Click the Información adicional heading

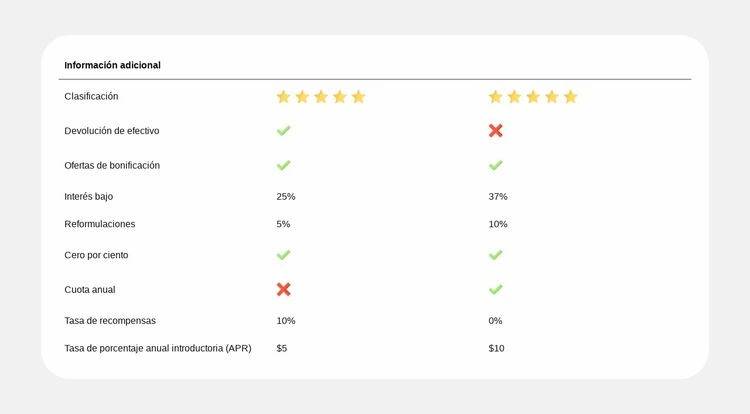coord(112,65)
